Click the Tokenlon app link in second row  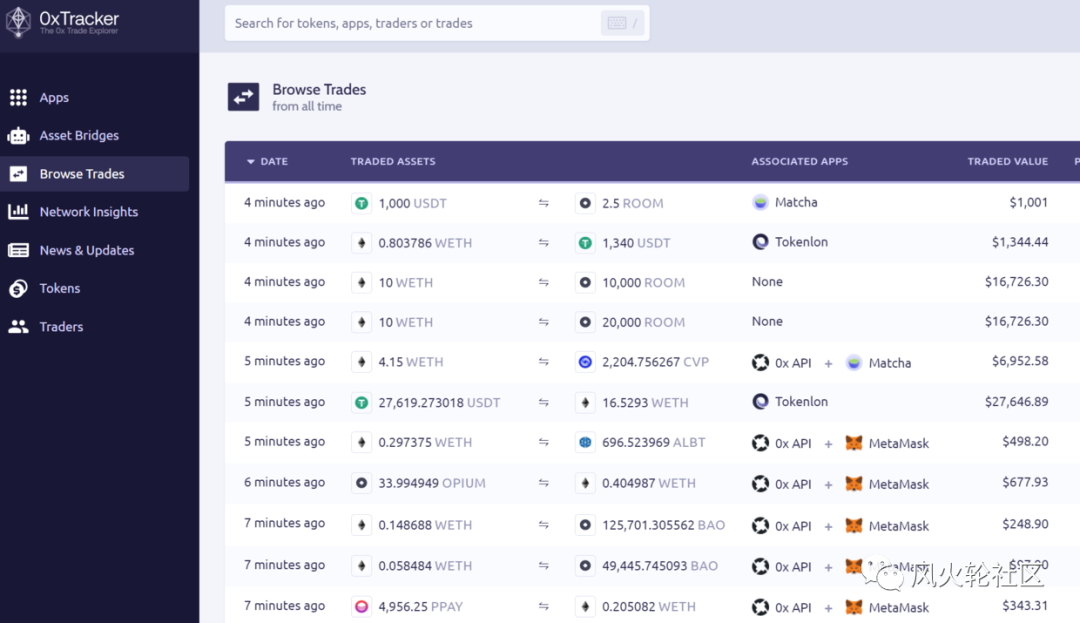(801, 242)
